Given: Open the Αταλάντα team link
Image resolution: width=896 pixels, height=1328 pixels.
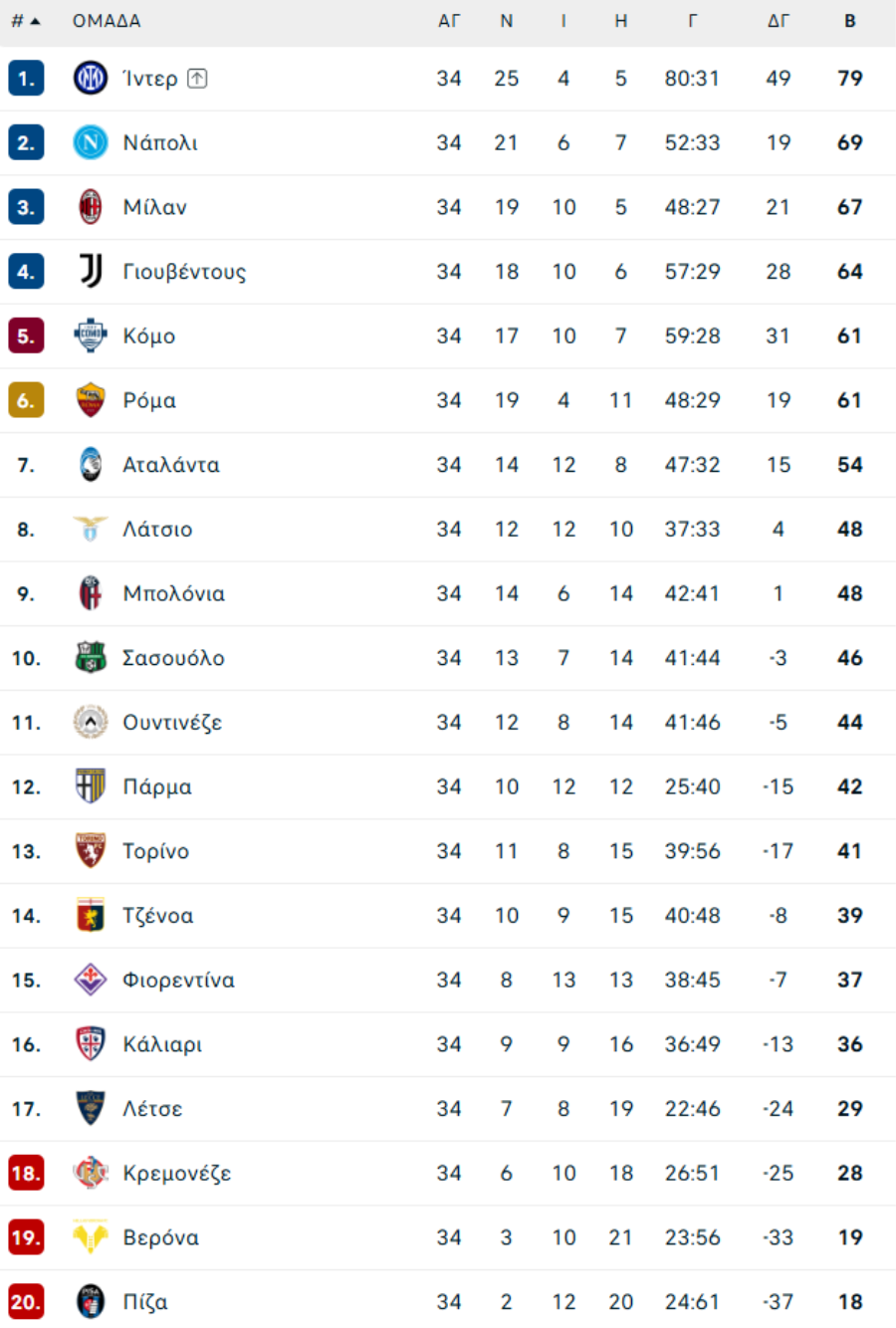Looking at the screenshot, I should point(170,465).
